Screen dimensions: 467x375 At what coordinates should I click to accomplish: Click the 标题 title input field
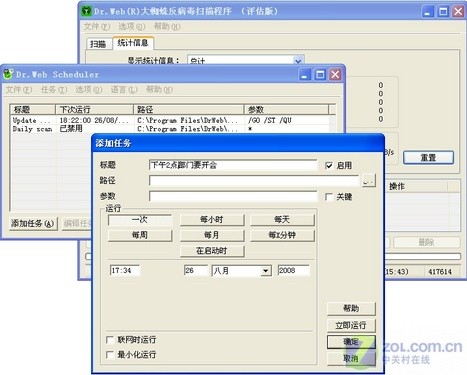click(233, 165)
